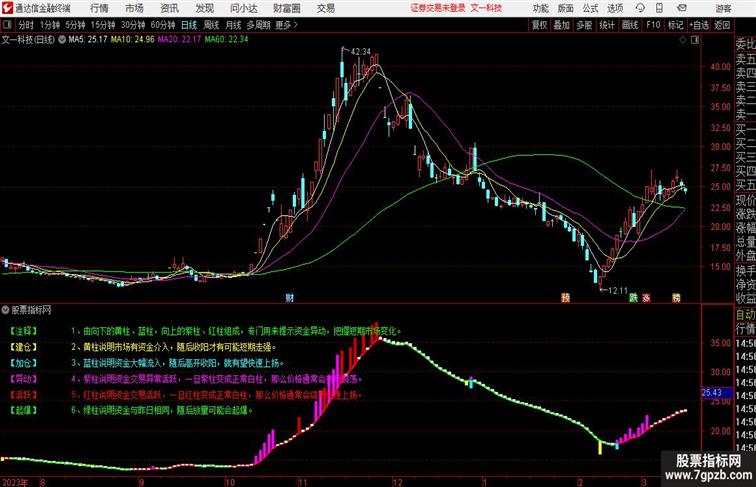Screen dimensions: 756x487
Task: Click the MA10: 24.96 value label
Action: [133, 40]
